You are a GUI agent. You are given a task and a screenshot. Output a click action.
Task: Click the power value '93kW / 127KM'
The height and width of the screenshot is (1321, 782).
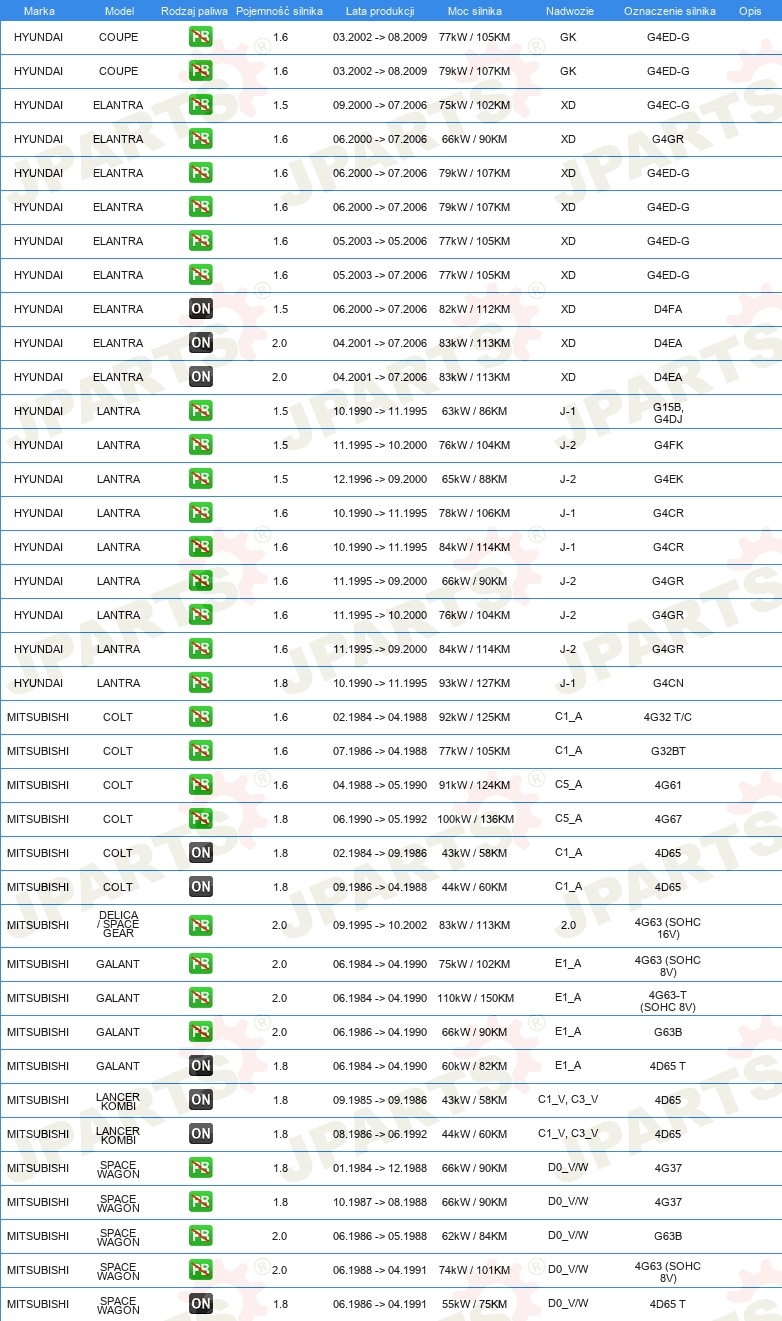pos(475,683)
